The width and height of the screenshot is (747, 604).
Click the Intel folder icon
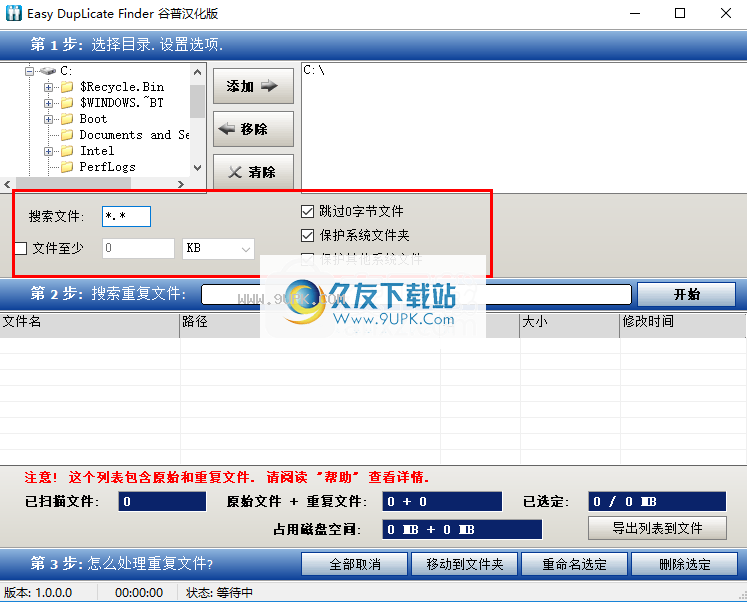pyautogui.click(x=67, y=151)
